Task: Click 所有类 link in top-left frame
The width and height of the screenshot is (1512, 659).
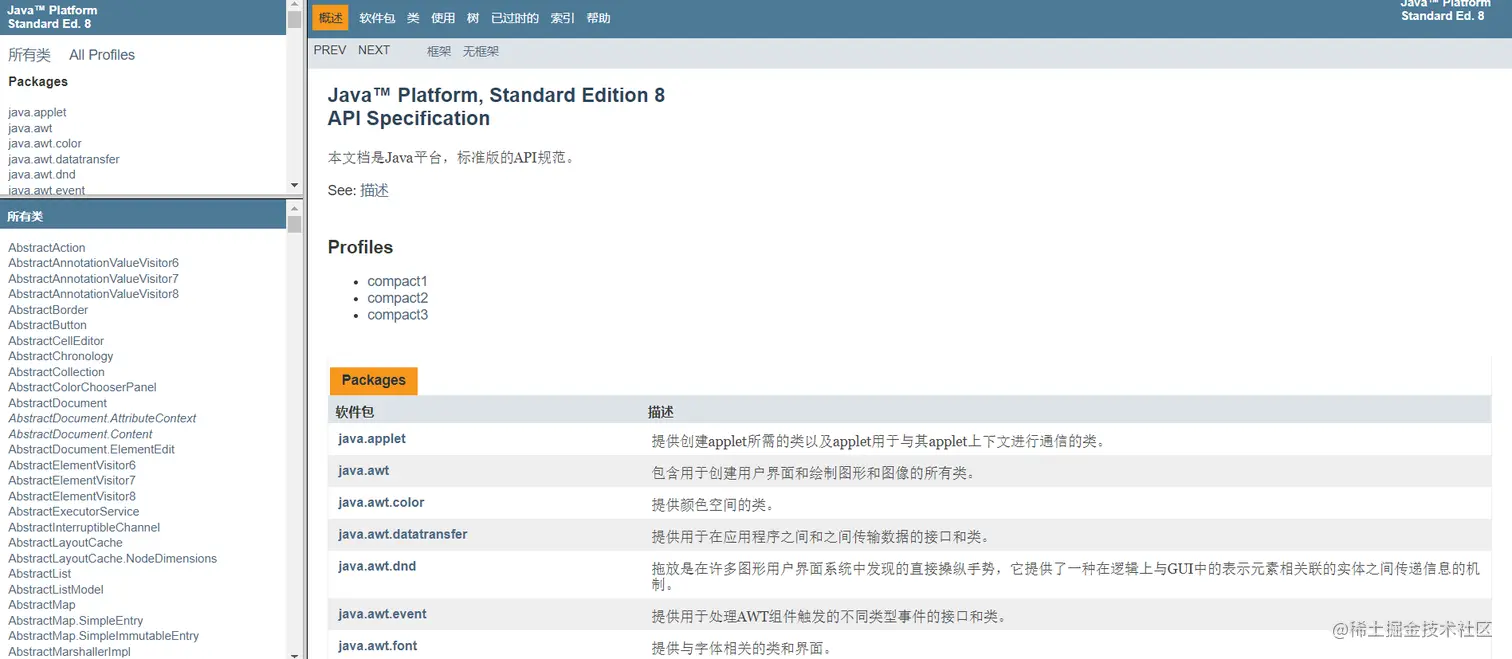Action: (29, 55)
